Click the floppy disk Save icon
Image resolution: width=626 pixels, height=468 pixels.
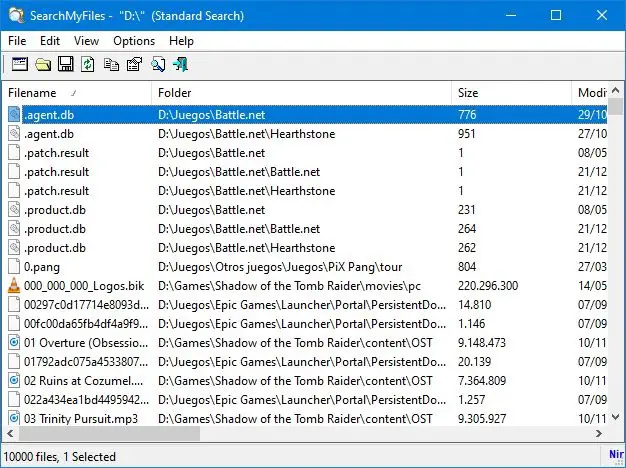65,64
